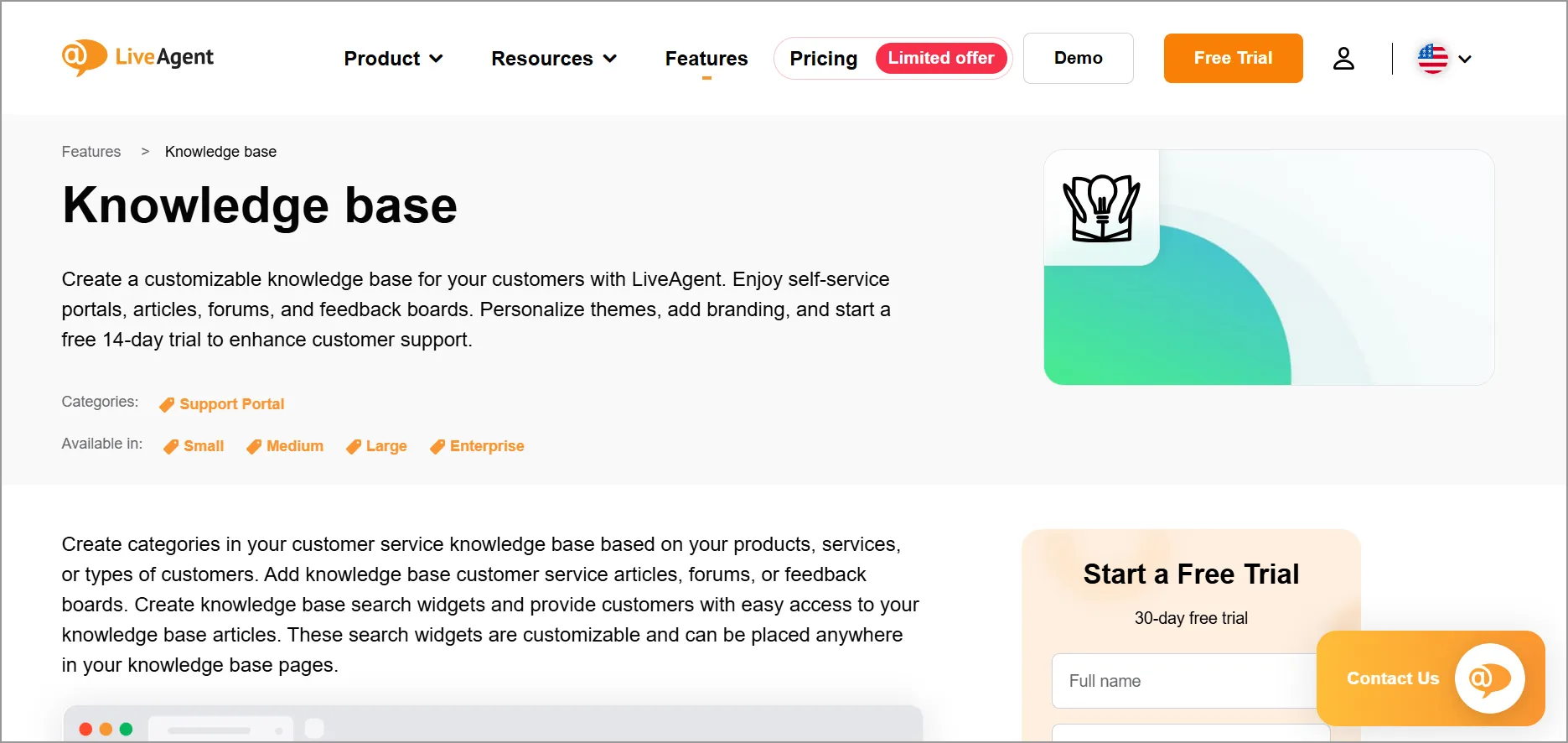This screenshot has width=1568, height=743.
Task: Open the language selector chevron
Action: point(1466,59)
